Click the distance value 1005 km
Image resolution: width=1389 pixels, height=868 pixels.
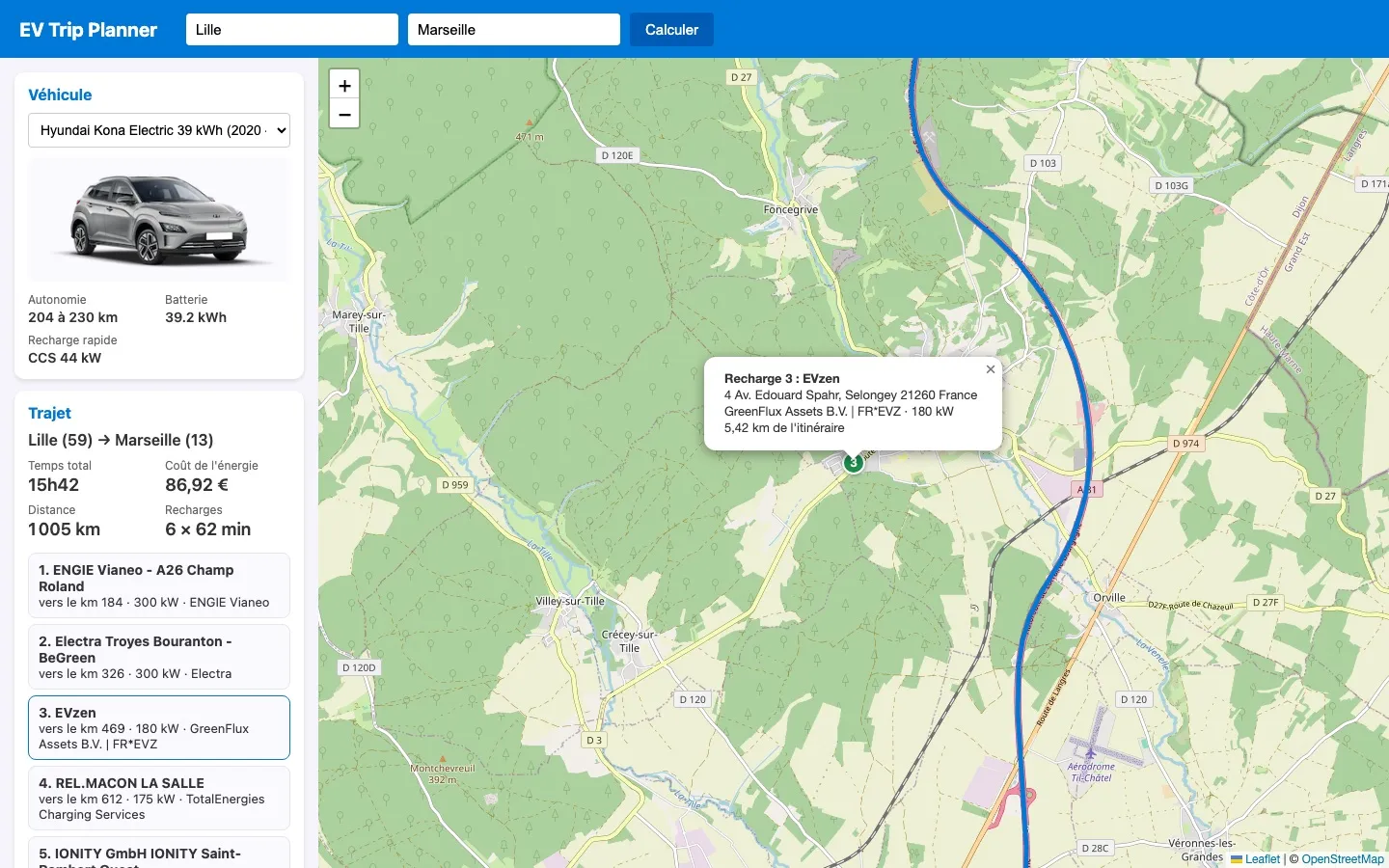pyautogui.click(x=64, y=529)
